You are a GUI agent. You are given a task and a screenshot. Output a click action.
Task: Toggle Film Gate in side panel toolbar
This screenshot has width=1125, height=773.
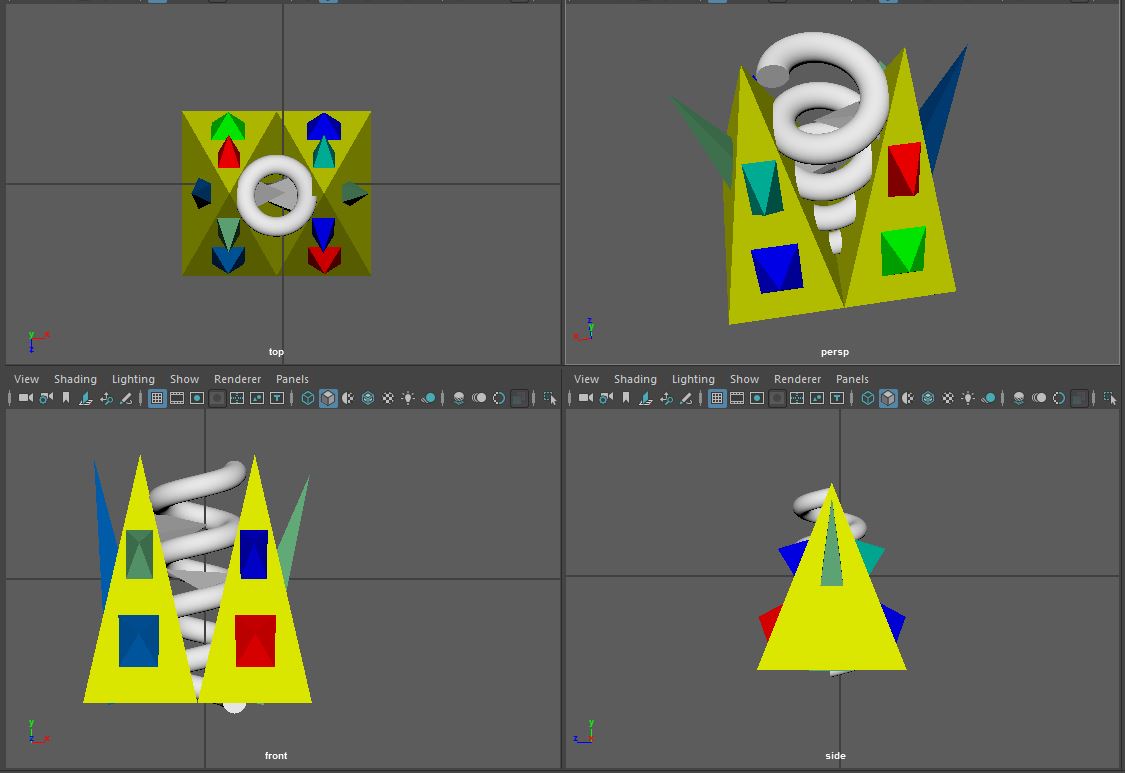[737, 398]
